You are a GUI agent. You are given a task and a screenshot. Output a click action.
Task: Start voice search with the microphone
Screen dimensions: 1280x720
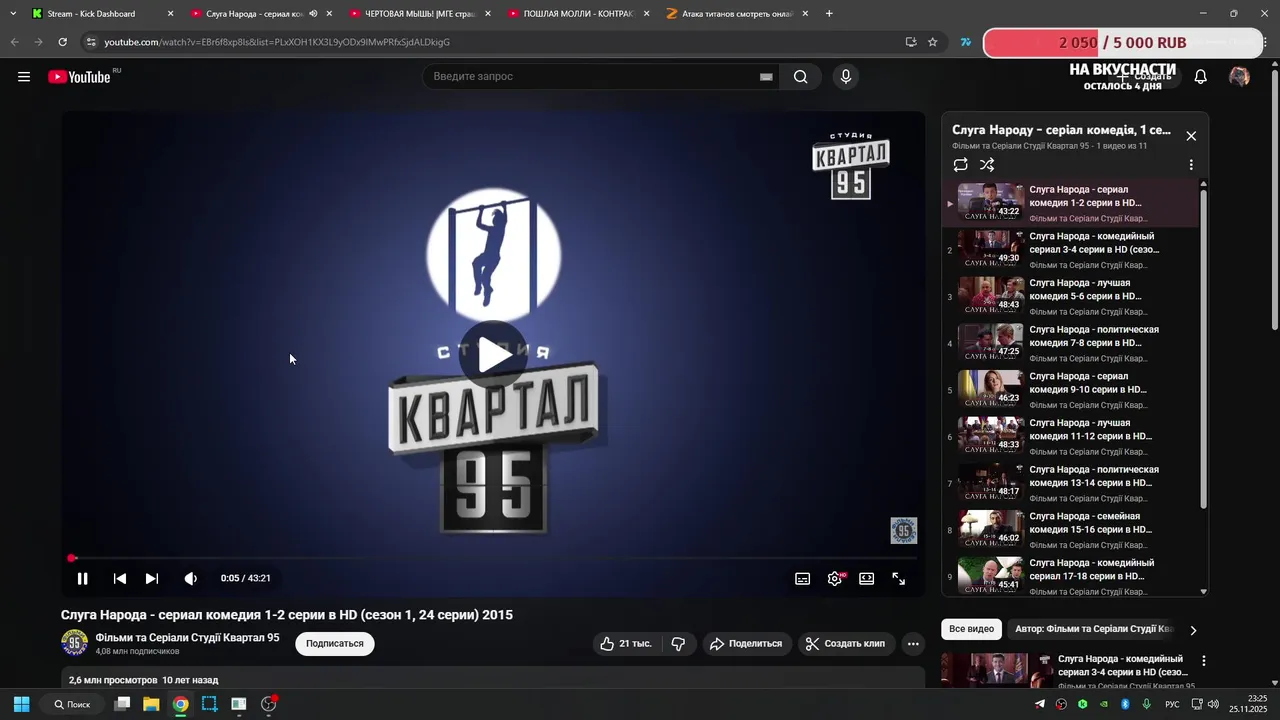click(x=846, y=77)
